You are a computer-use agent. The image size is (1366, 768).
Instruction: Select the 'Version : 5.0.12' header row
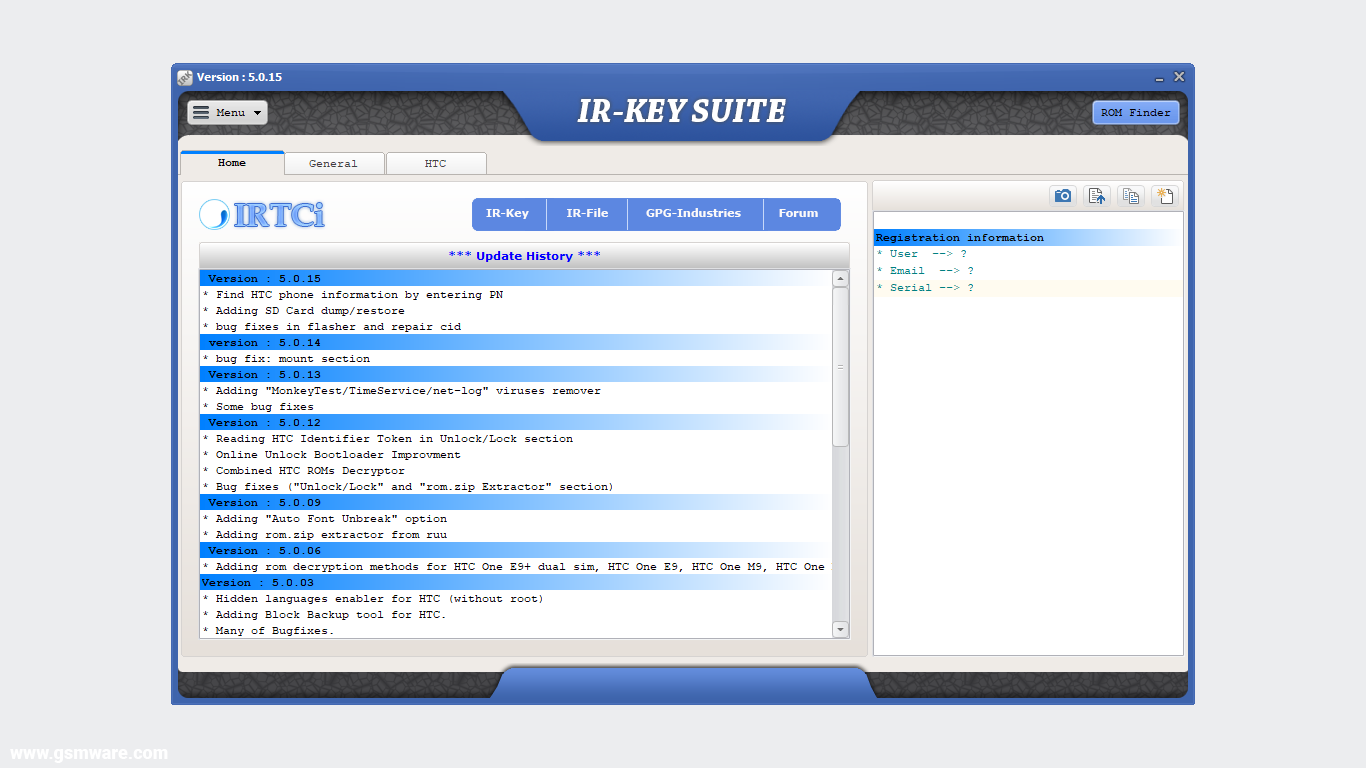pos(516,422)
